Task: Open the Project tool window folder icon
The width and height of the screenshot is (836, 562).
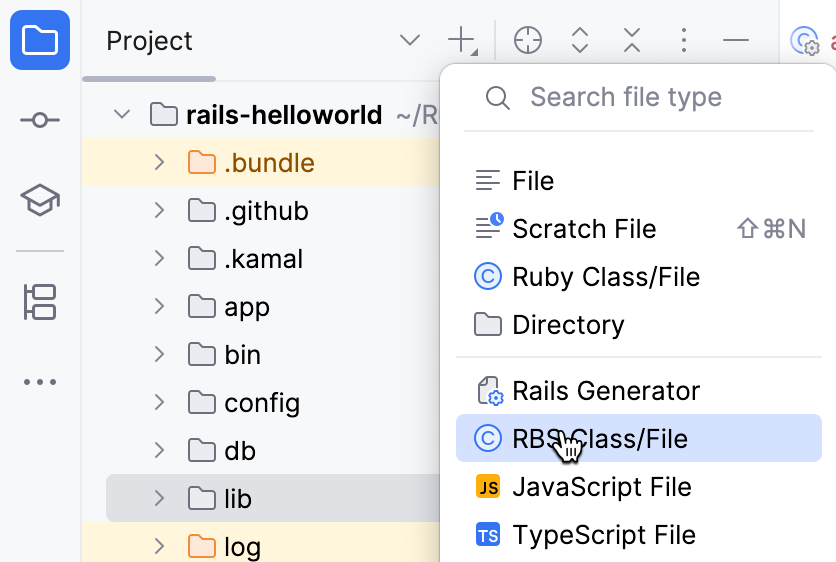Action: 40,41
